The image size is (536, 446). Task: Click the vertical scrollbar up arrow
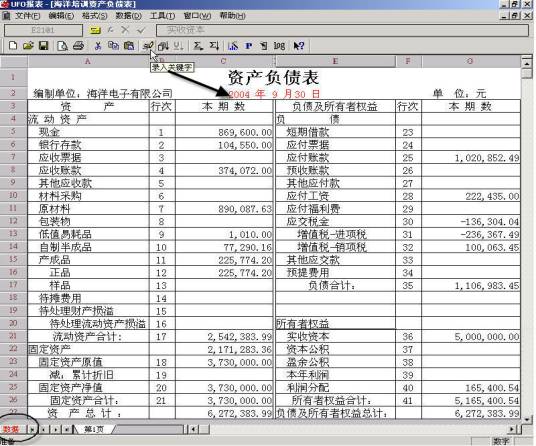(527, 63)
